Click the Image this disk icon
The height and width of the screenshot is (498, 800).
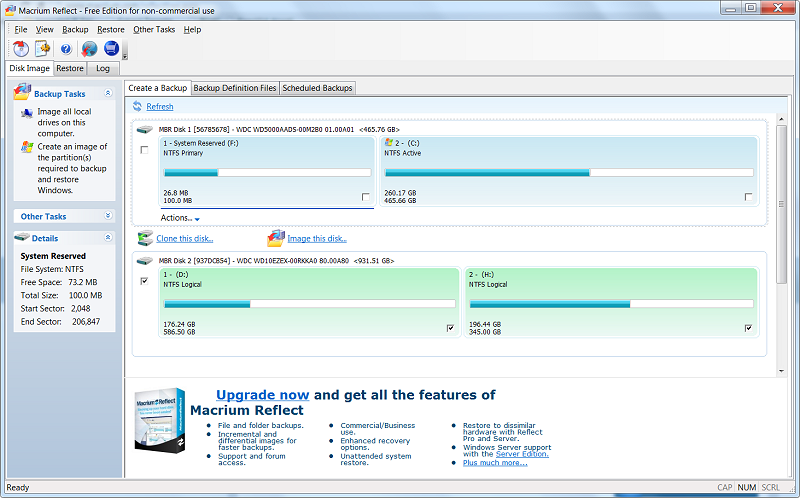276,238
